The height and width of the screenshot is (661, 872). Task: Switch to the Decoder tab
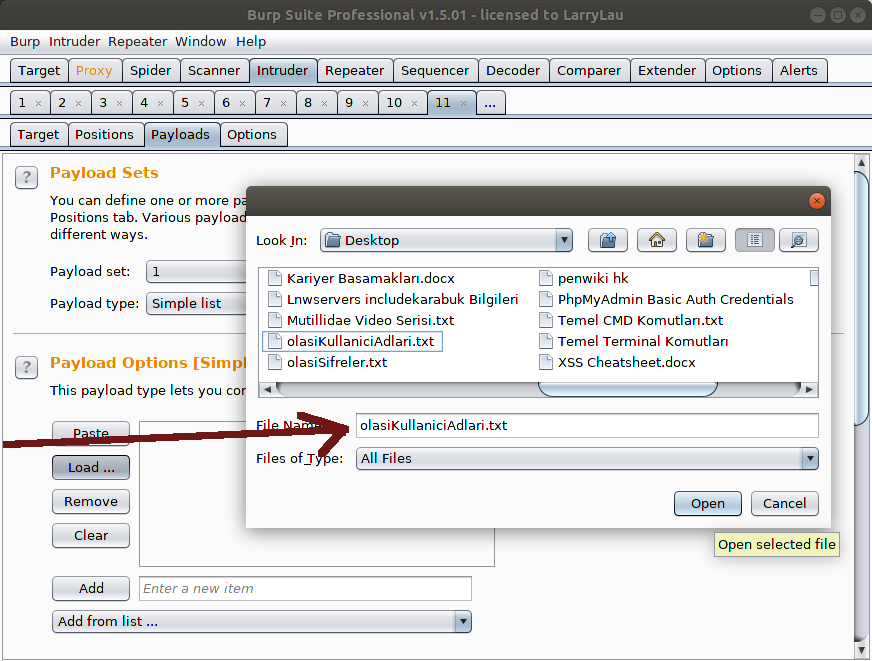(x=513, y=71)
